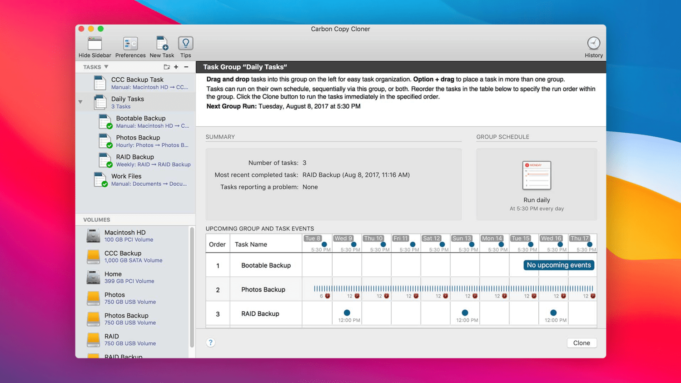This screenshot has height=383, width=681.
Task: Open Preferences from the toolbar
Action: pyautogui.click(x=130, y=44)
